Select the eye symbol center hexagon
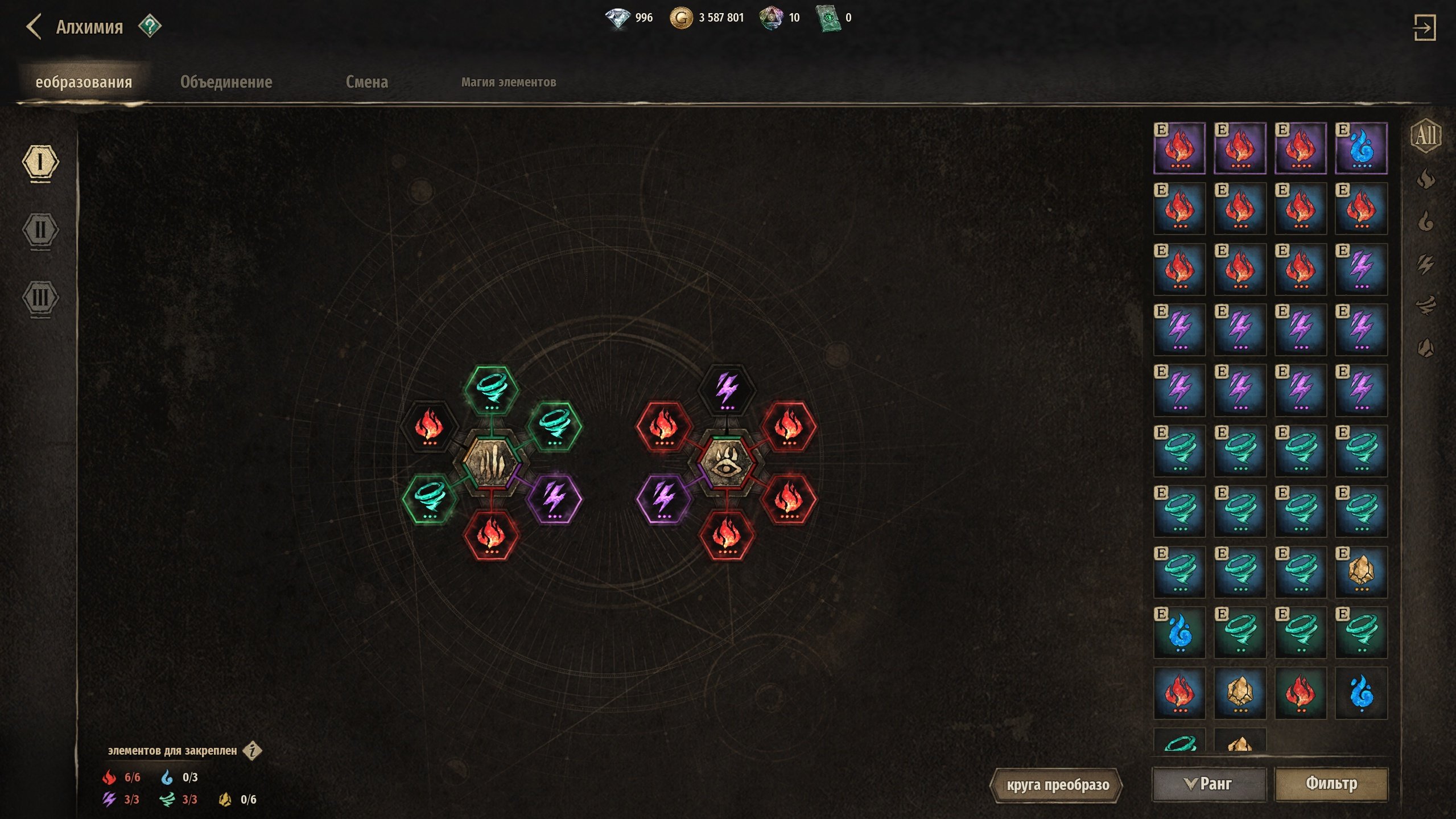Viewport: 1456px width, 819px height. coord(725,462)
